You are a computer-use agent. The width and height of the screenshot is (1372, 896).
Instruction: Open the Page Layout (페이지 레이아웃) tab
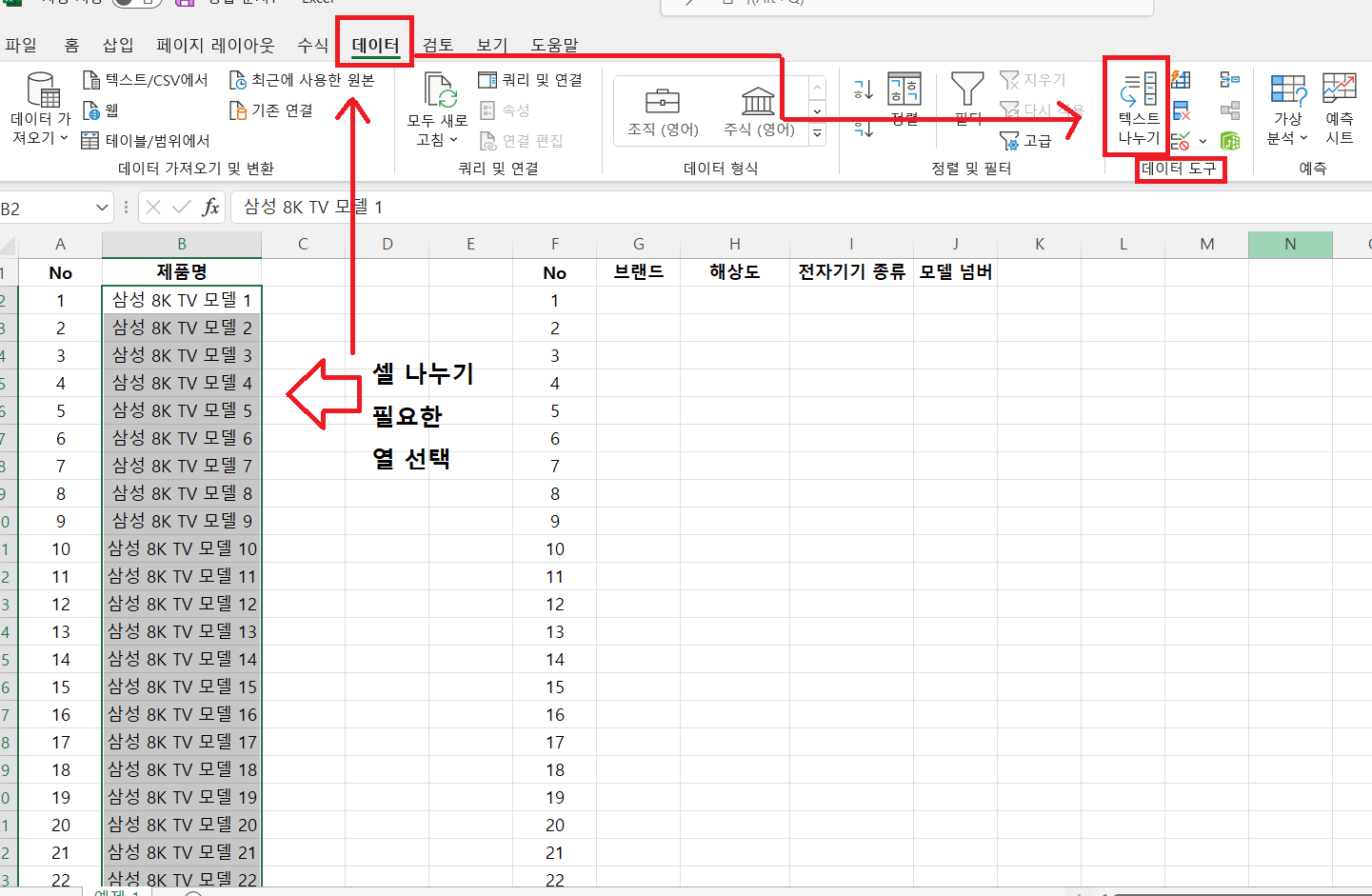pos(215,45)
